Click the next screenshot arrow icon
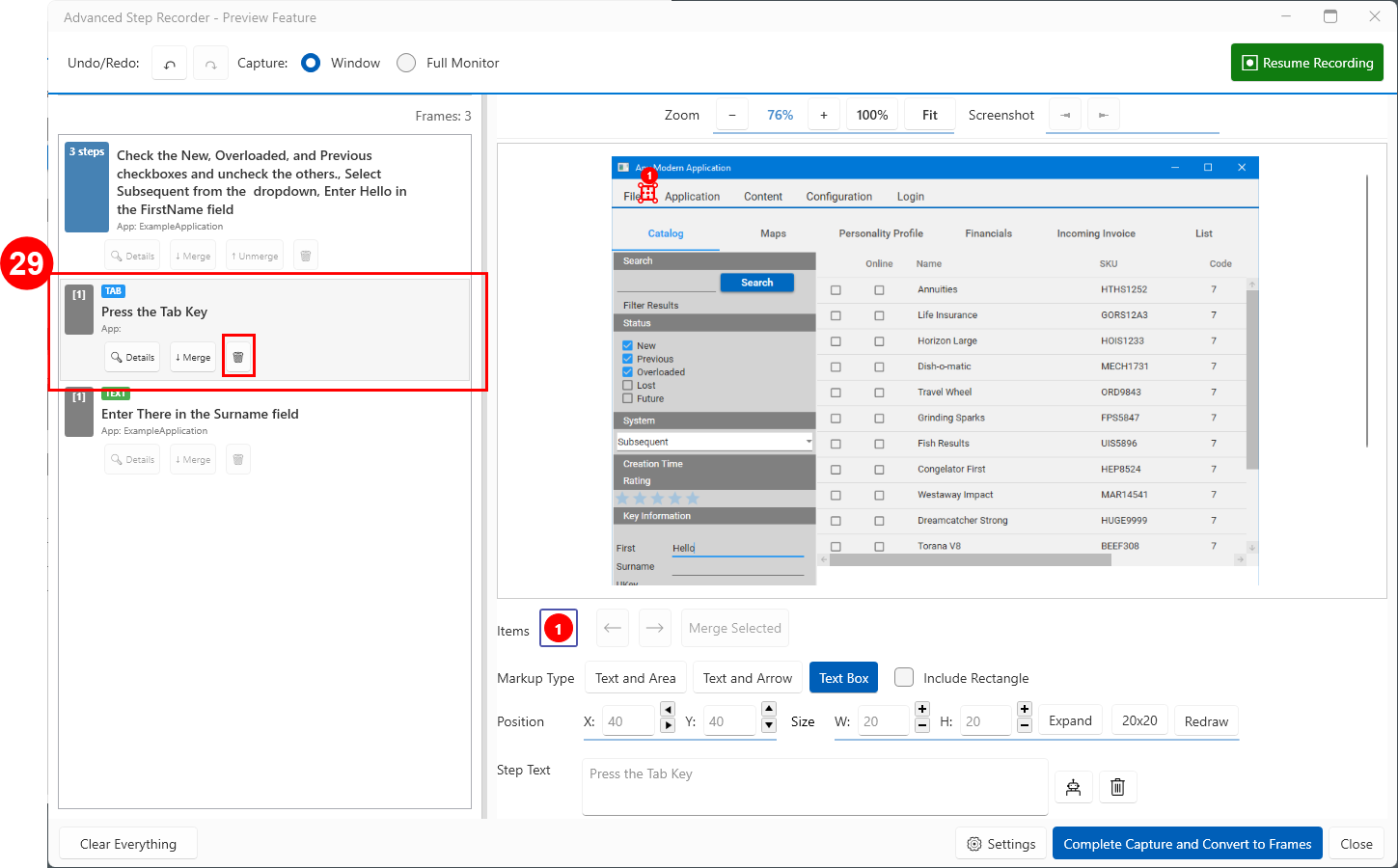This screenshot has width=1398, height=868. (x=1104, y=115)
